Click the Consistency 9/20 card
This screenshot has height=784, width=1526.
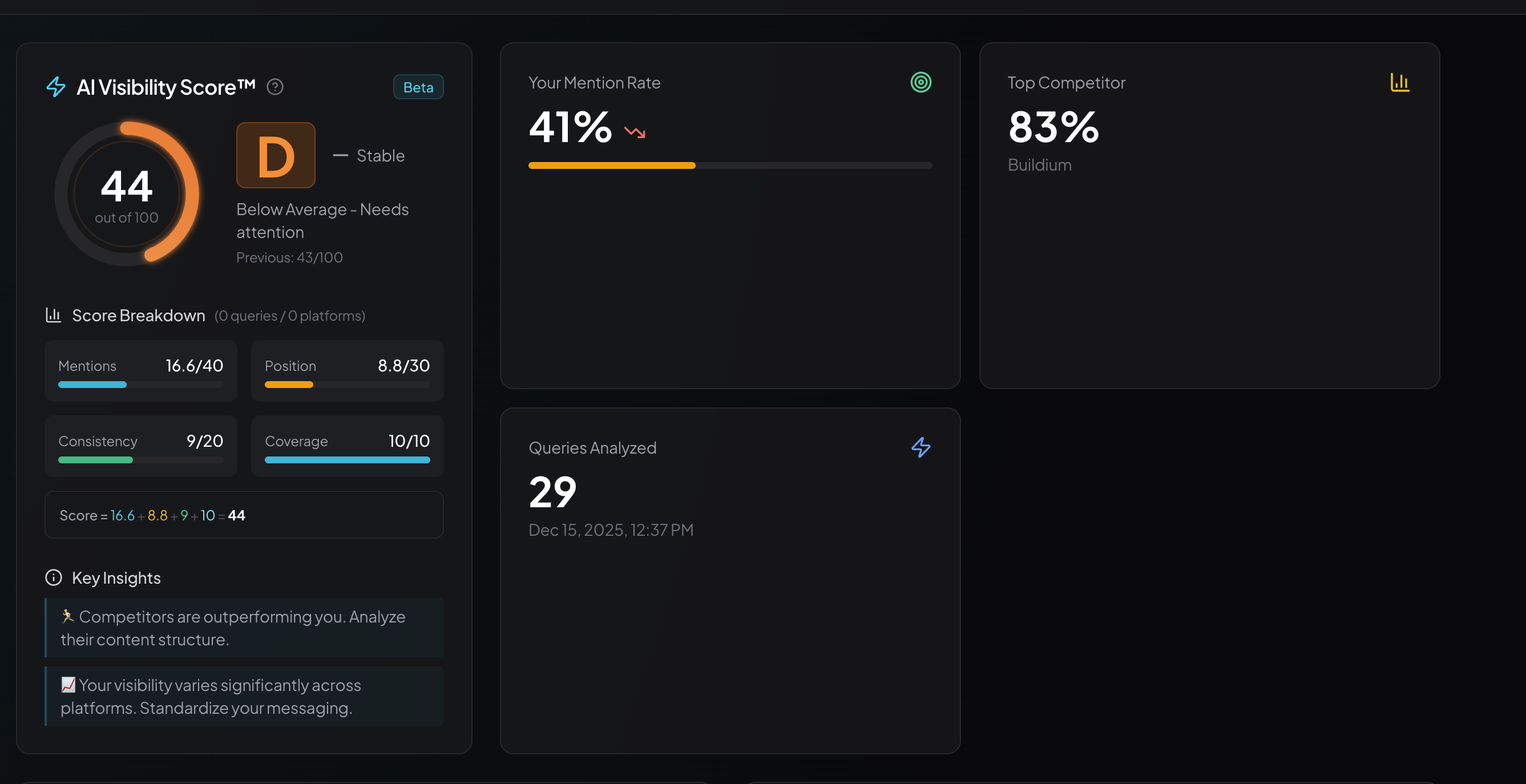click(x=141, y=446)
